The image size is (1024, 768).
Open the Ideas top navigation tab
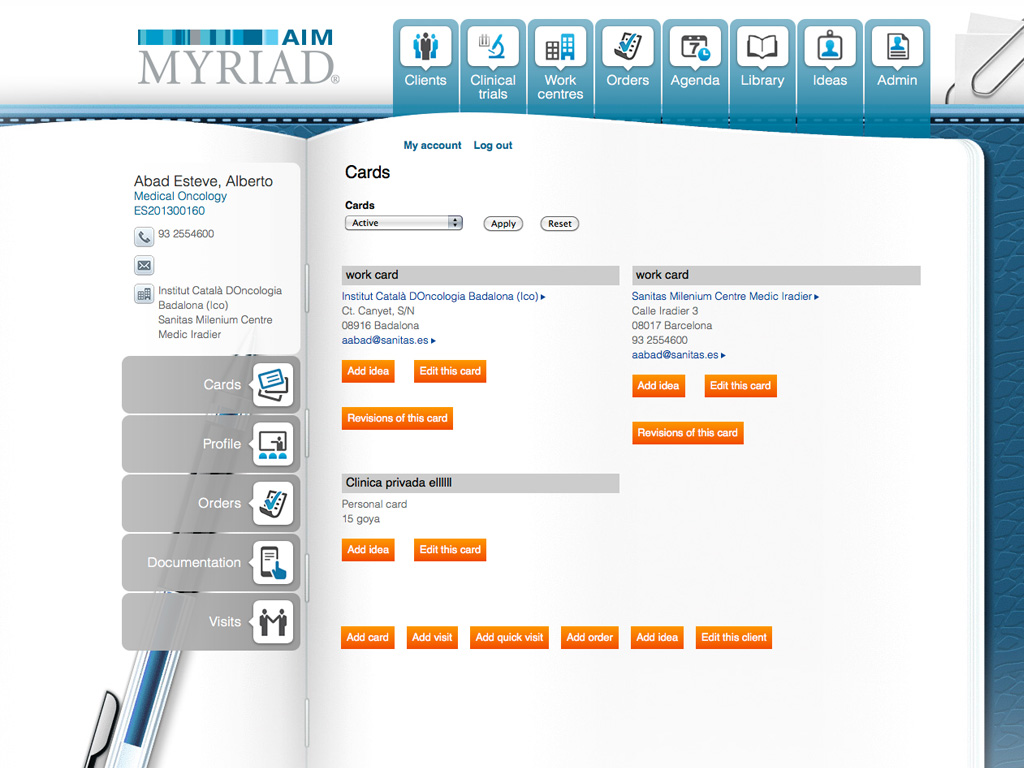830,60
